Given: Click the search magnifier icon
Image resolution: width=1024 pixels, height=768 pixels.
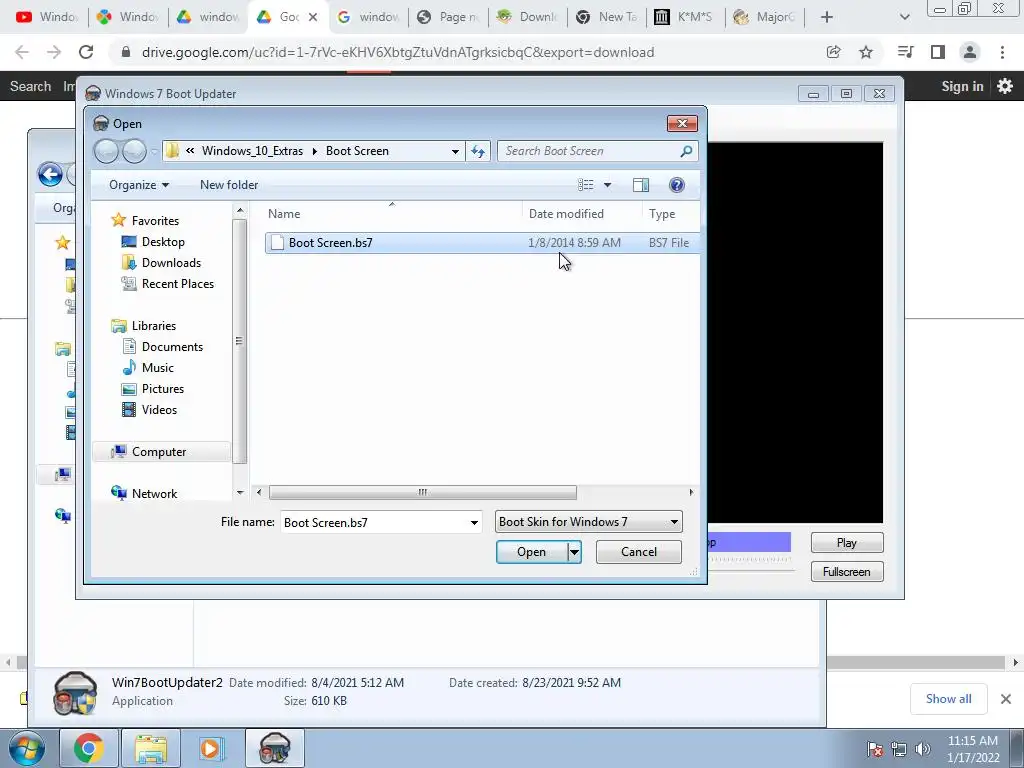Looking at the screenshot, I should coord(686,151).
